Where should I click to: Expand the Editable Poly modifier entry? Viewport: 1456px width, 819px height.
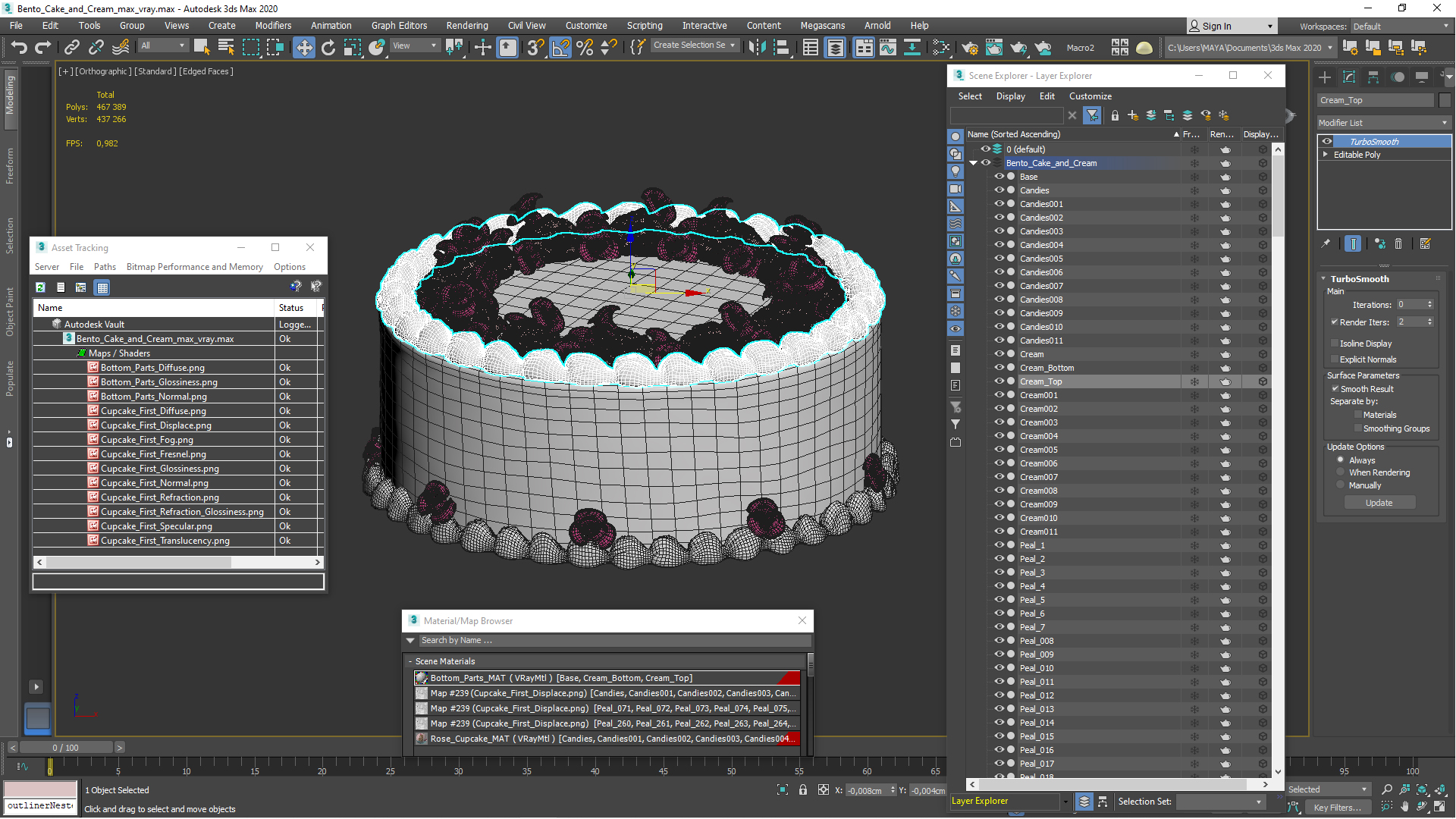(x=1326, y=154)
